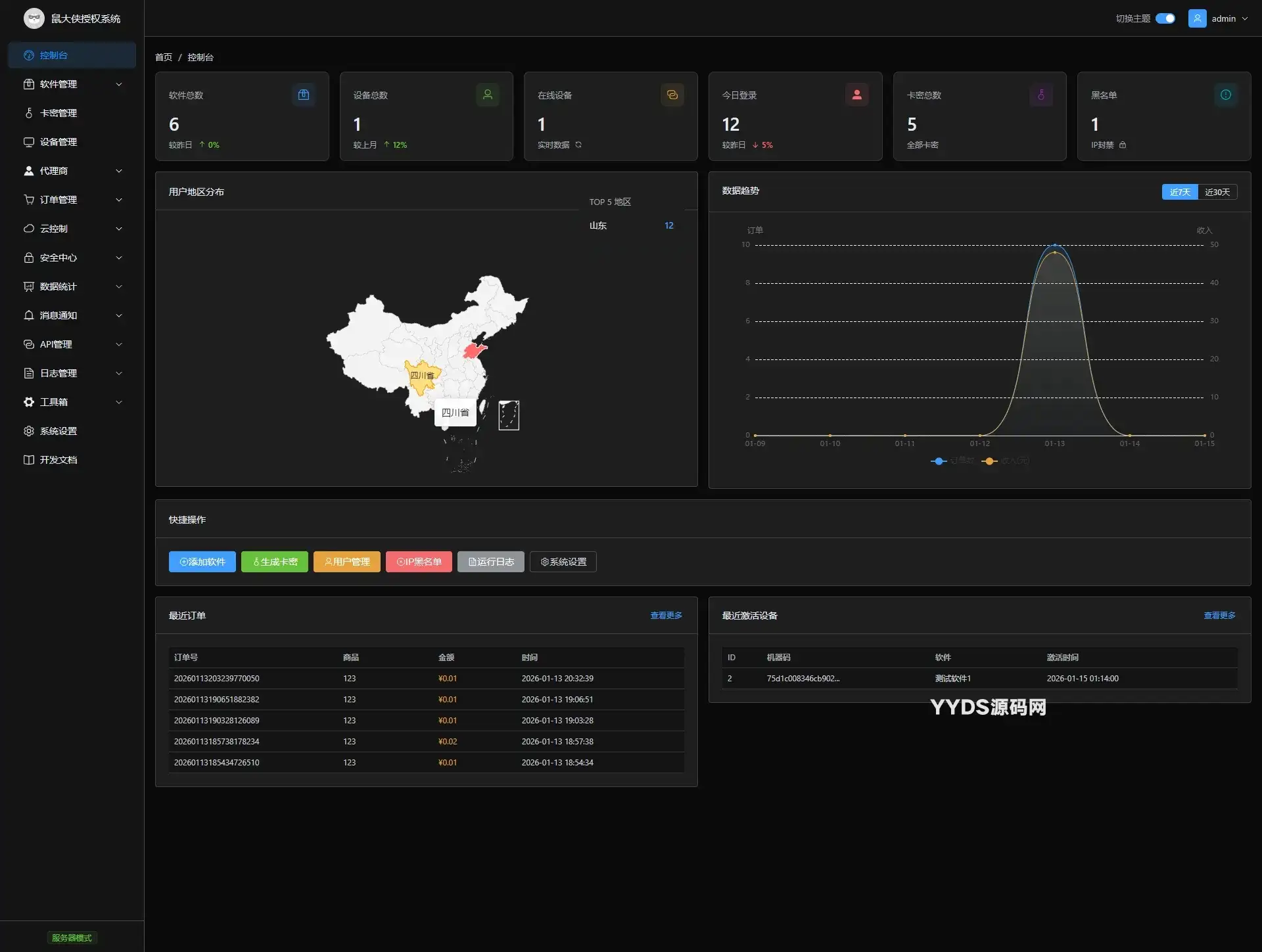Click 查看更多 in 最近订单 panel
Image resolution: width=1262 pixels, height=952 pixels.
666,616
